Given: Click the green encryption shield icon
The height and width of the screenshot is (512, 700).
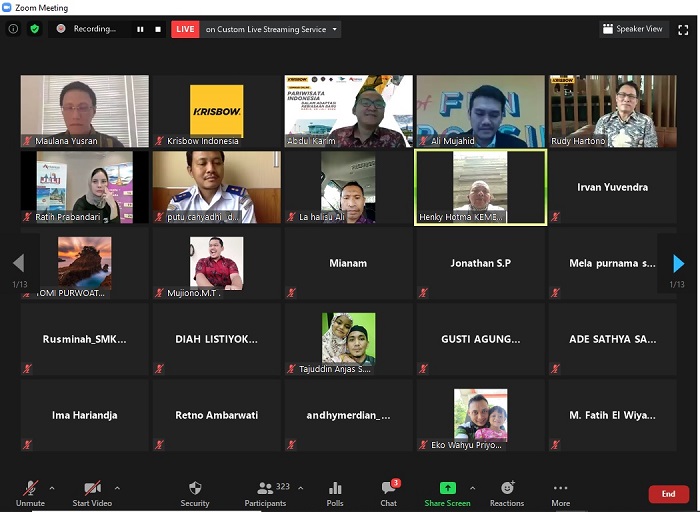Looking at the screenshot, I should point(35,29).
